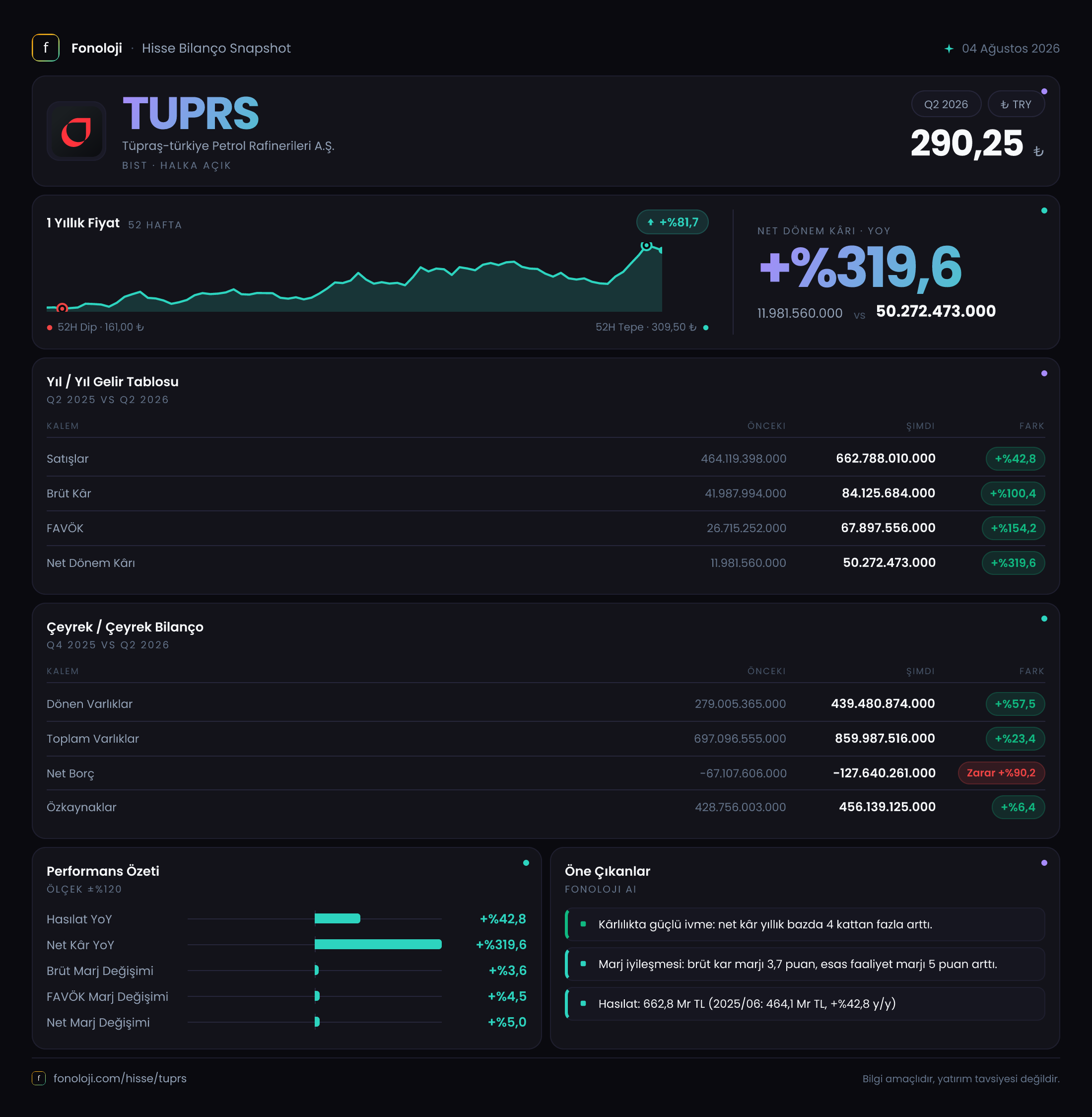Click the "Öne Çıkanlar" title
The image size is (1092, 1117).
(x=608, y=871)
